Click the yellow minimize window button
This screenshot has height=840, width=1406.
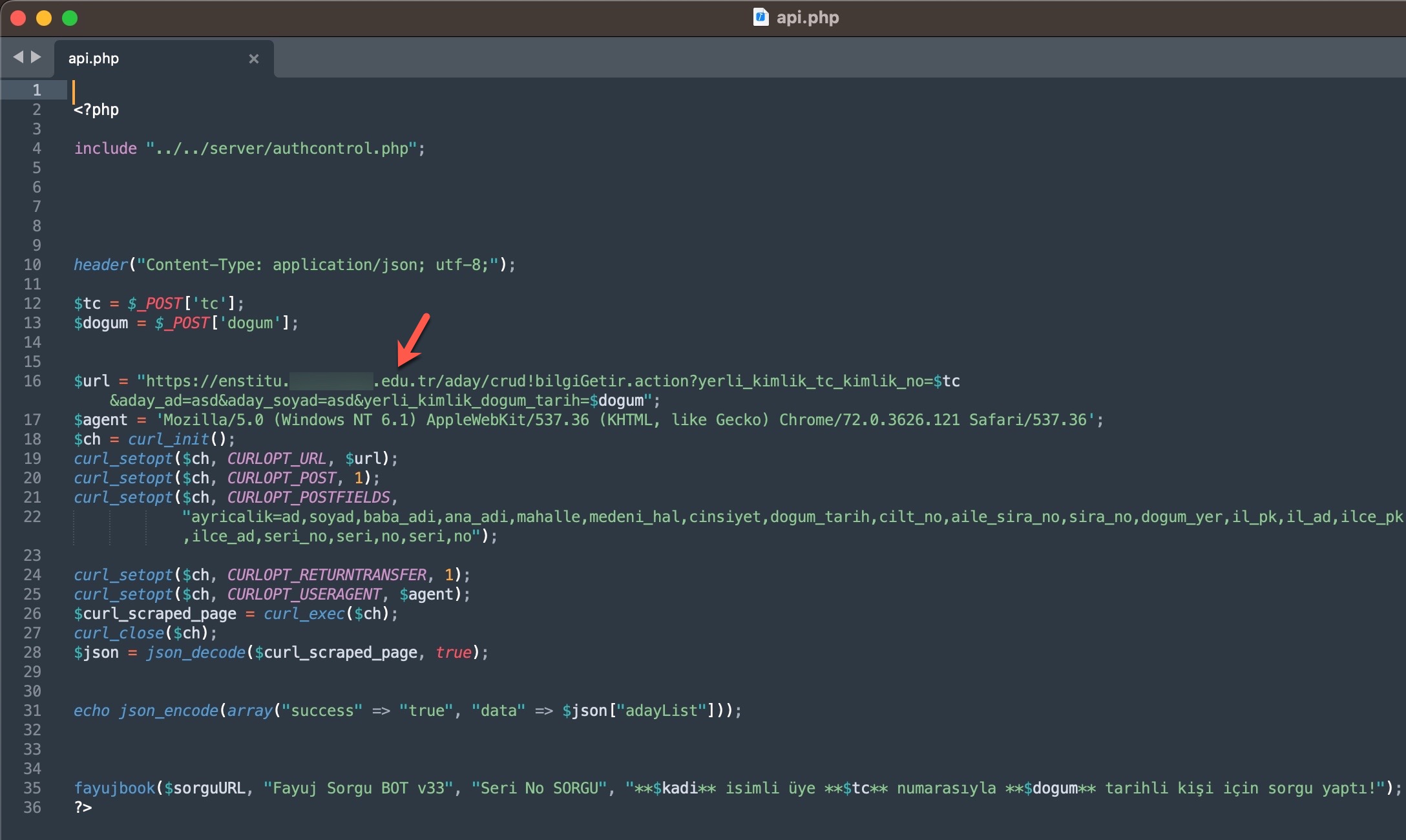click(x=44, y=18)
